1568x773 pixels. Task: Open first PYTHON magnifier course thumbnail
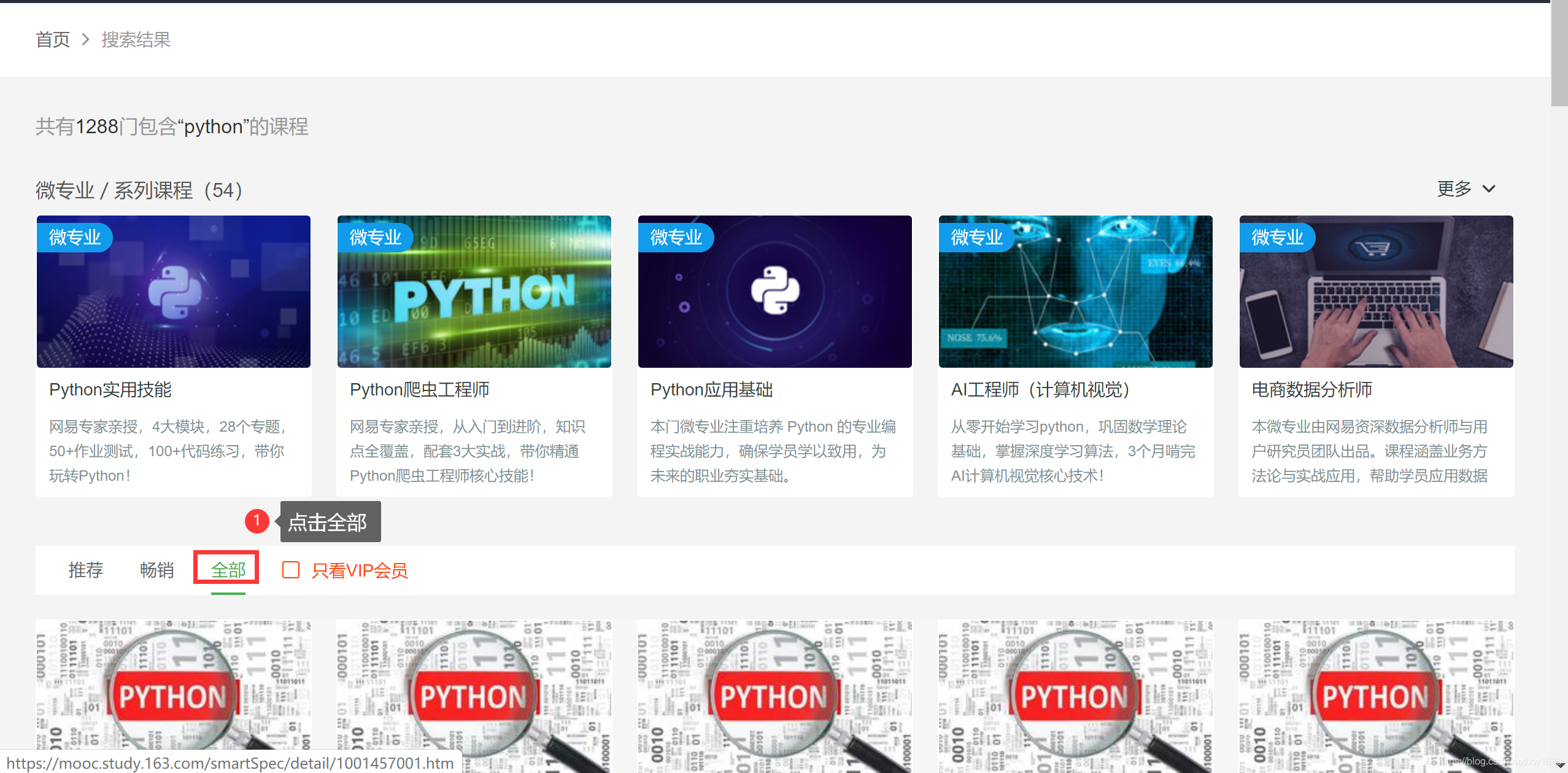pos(173,694)
